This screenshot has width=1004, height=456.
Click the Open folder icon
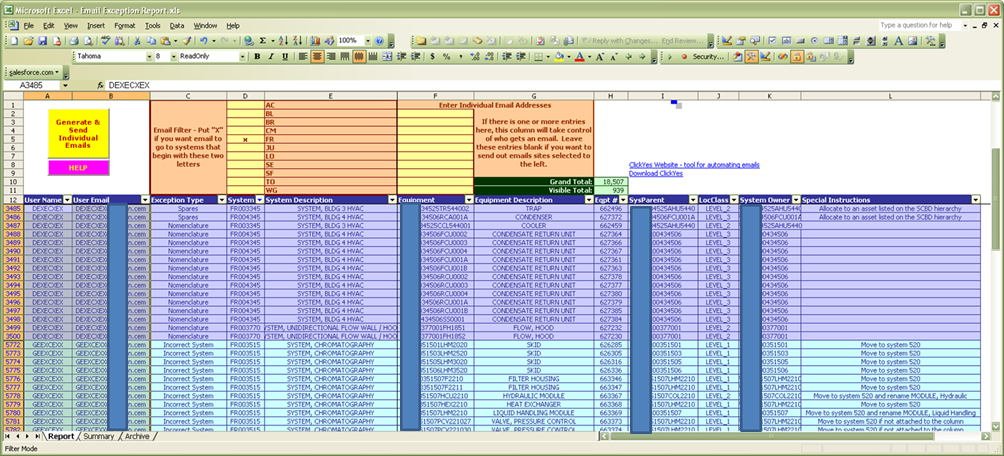[28, 40]
